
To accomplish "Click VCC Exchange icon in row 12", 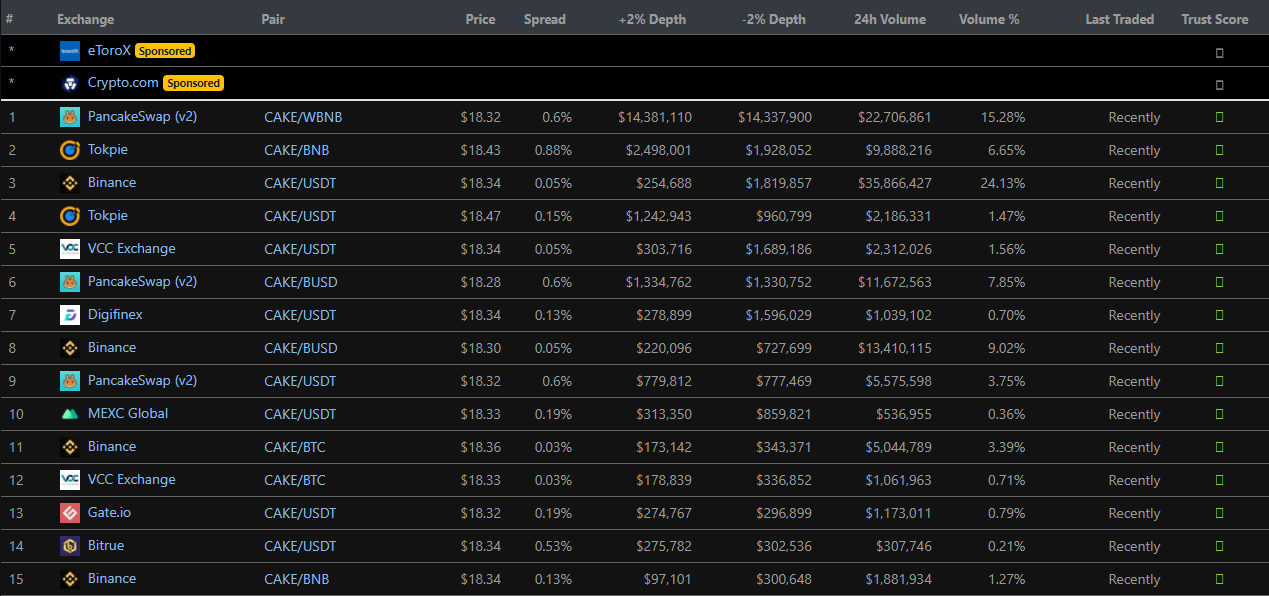I will 70,480.
